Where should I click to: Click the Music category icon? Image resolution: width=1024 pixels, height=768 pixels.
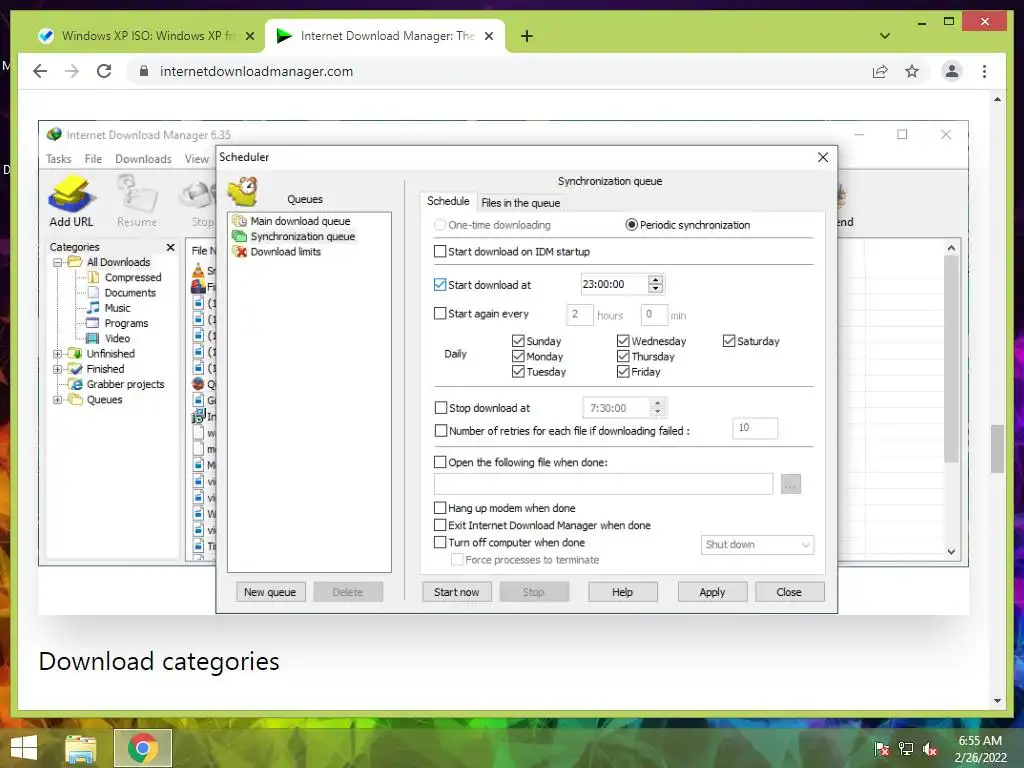tap(93, 308)
